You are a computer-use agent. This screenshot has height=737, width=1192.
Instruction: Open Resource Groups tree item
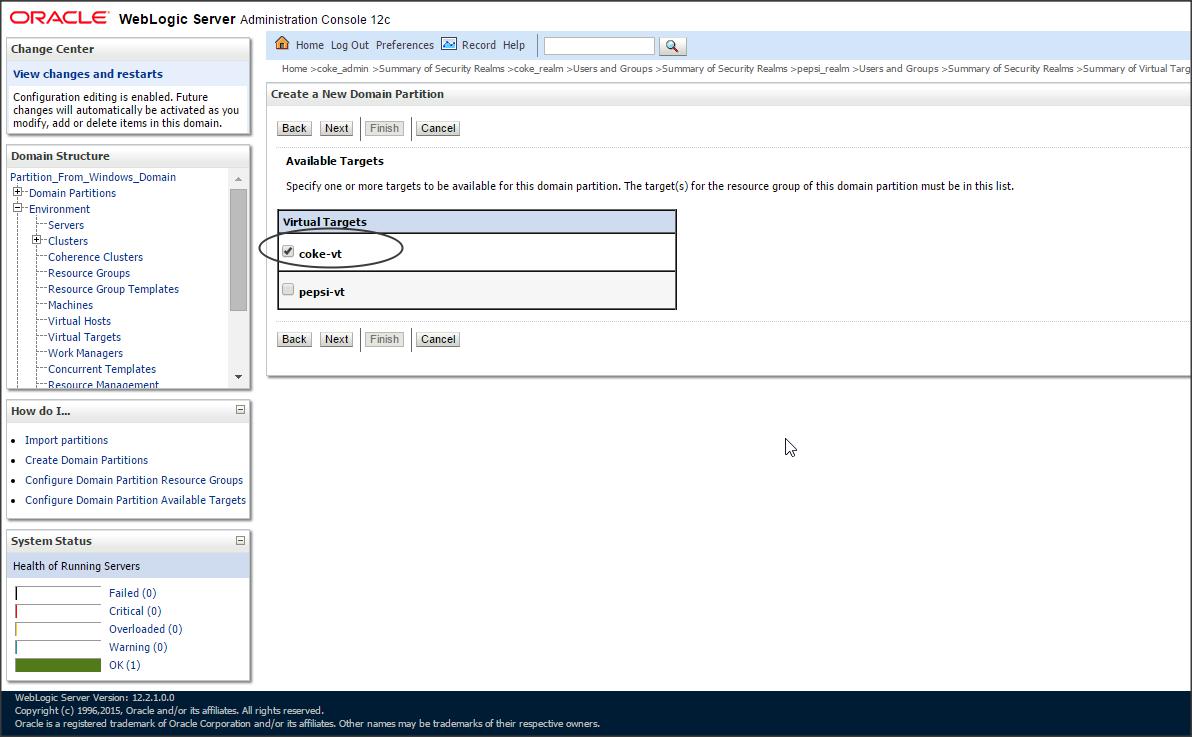click(x=89, y=272)
